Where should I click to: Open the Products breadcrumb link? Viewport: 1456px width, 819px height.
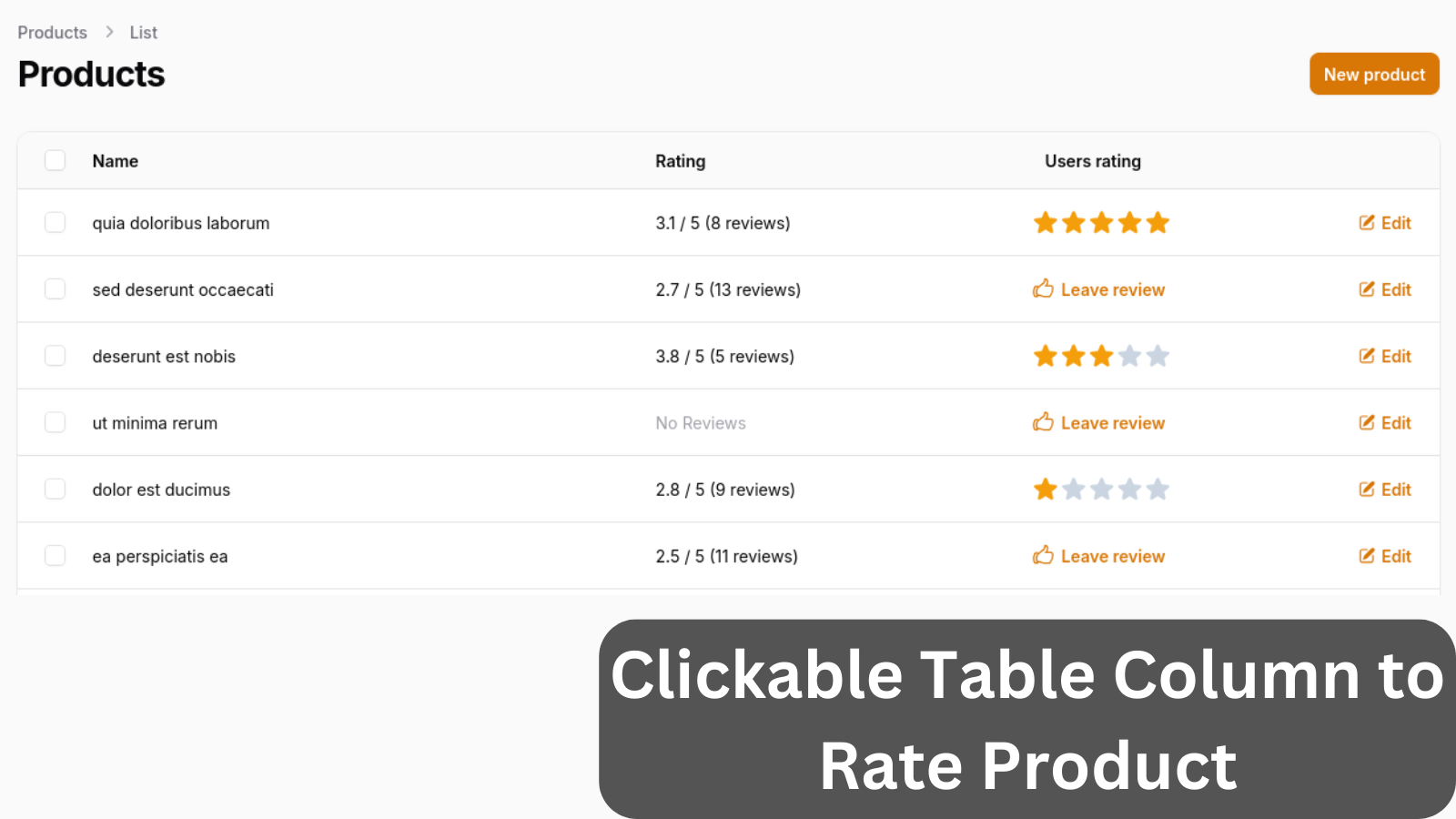pos(53,33)
